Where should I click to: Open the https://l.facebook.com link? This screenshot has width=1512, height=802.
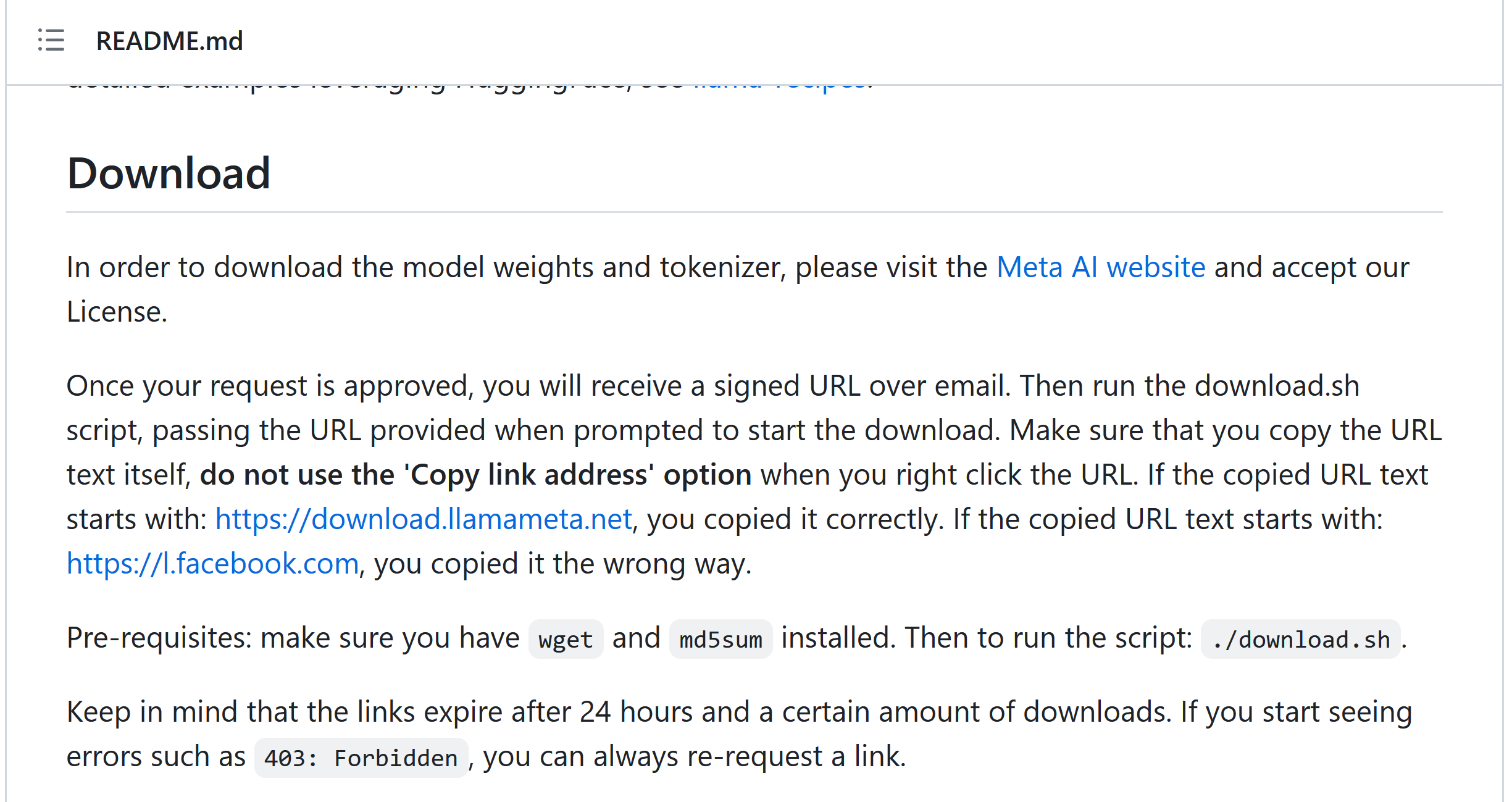coord(213,564)
